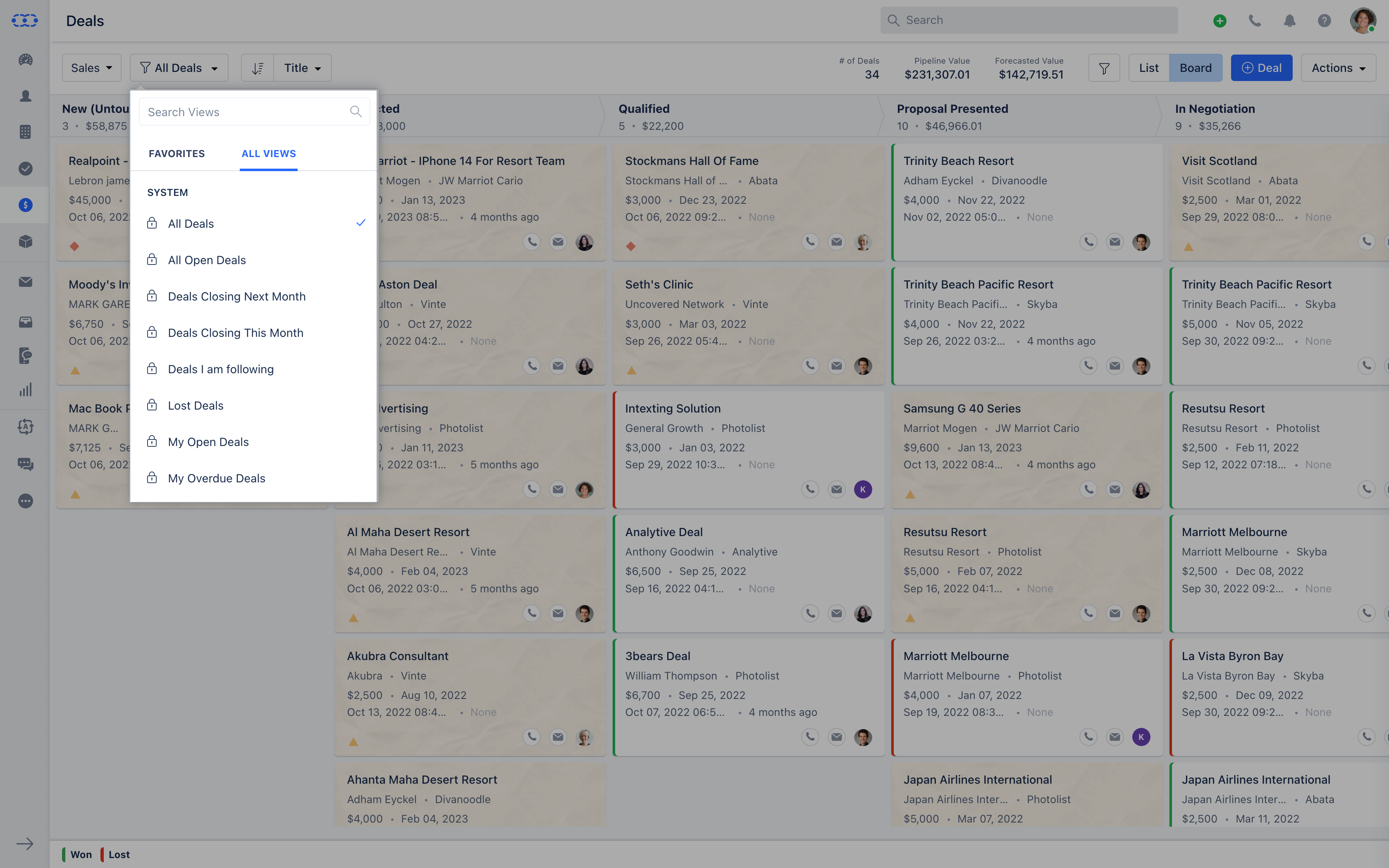Click phone icon on Samsung G 40 Series card
The image size is (1389, 868).
point(1088,489)
